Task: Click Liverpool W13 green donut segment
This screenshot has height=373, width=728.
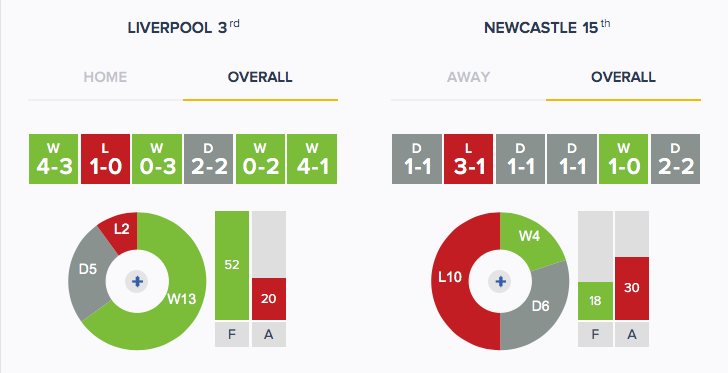Action: pyautogui.click(x=182, y=298)
